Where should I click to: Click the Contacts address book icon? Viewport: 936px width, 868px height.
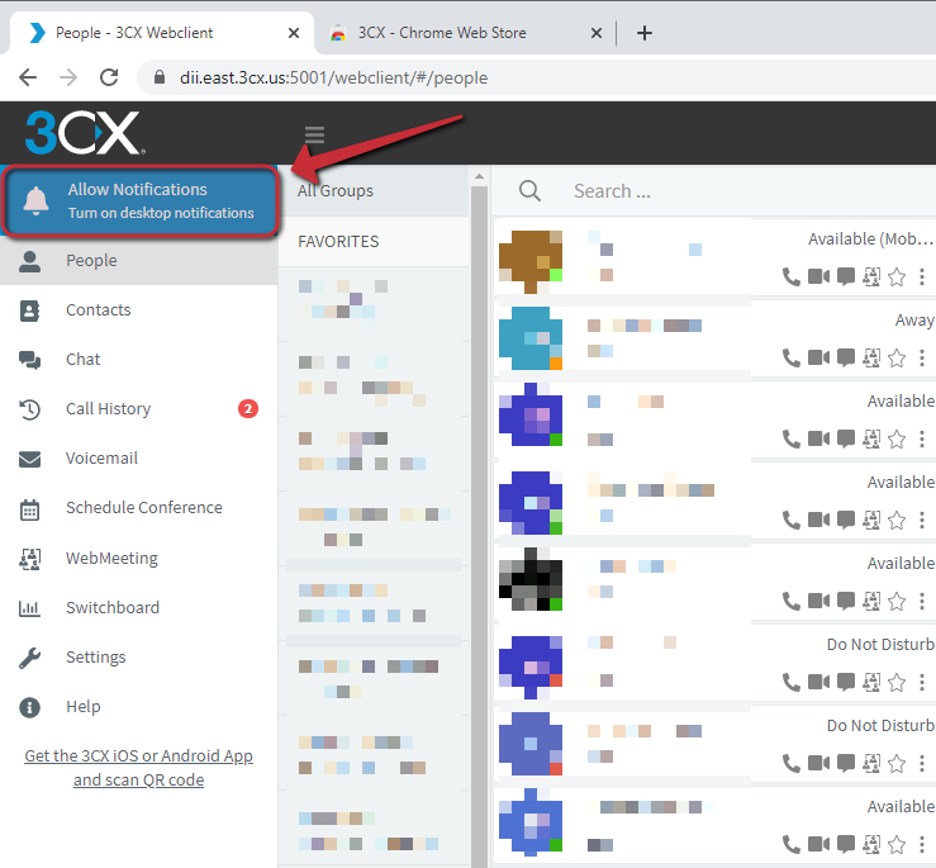29,311
